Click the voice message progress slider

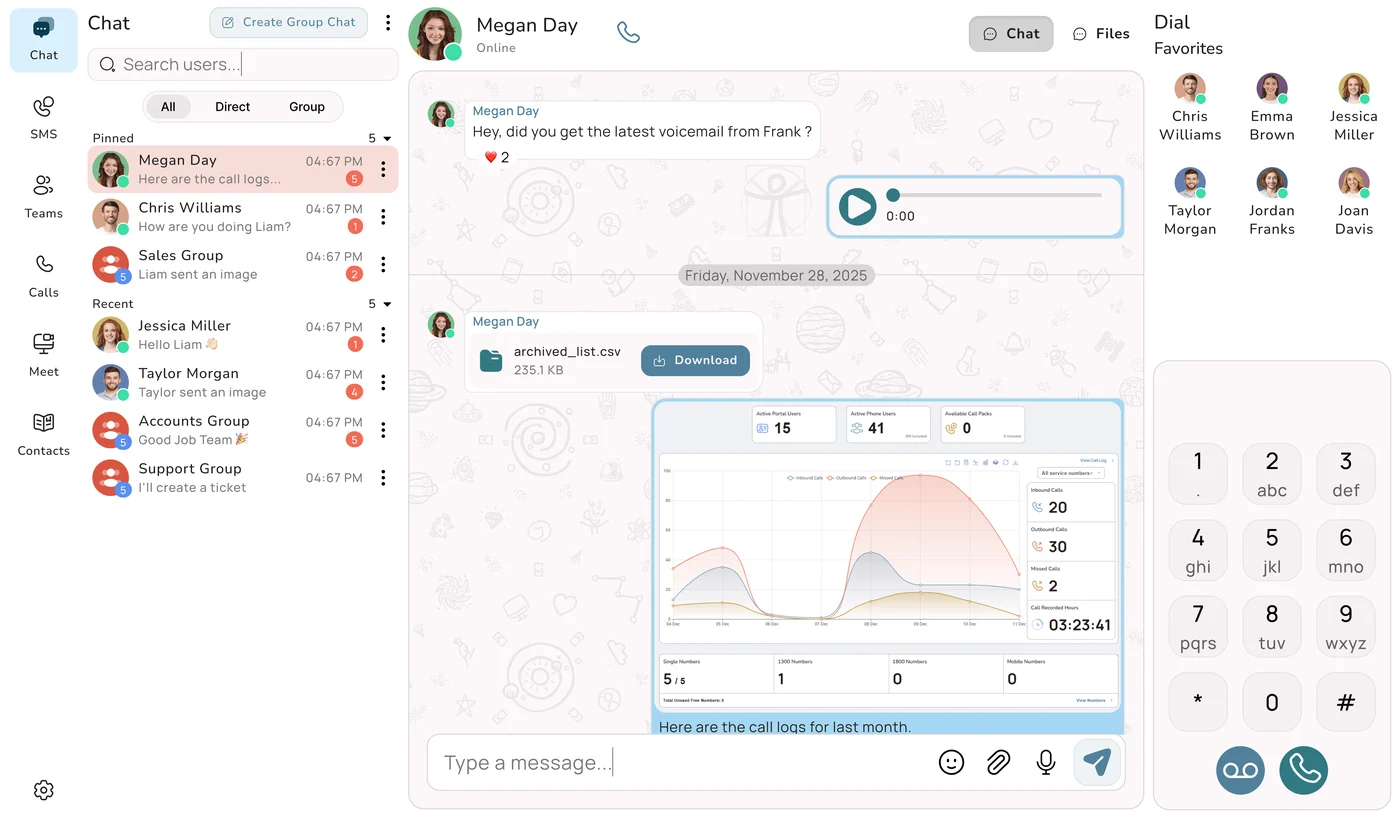tap(995, 195)
